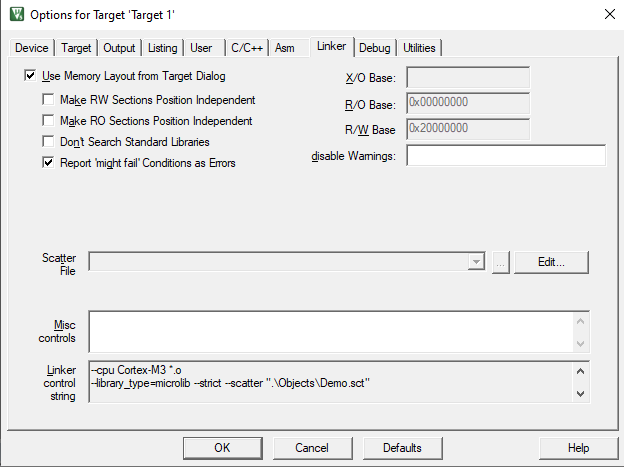Click Misc controls scrollbar down arrow
The width and height of the screenshot is (624, 467).
(580, 343)
